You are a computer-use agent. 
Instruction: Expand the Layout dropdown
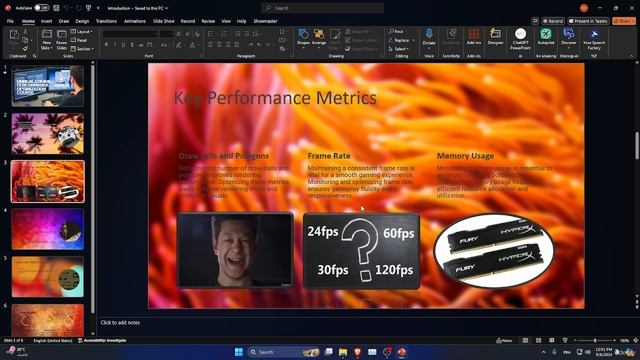[x=82, y=31]
